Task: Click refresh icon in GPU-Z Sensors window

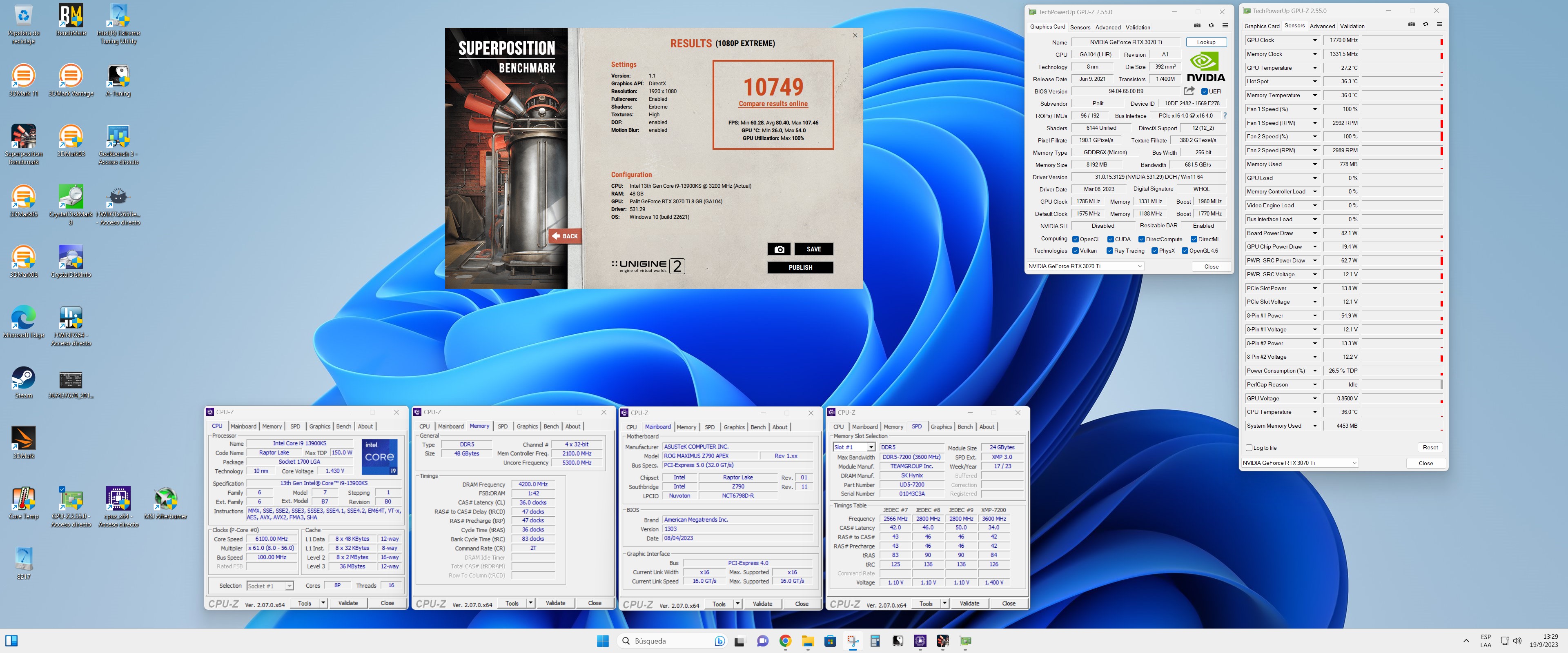Action: click(x=1425, y=25)
